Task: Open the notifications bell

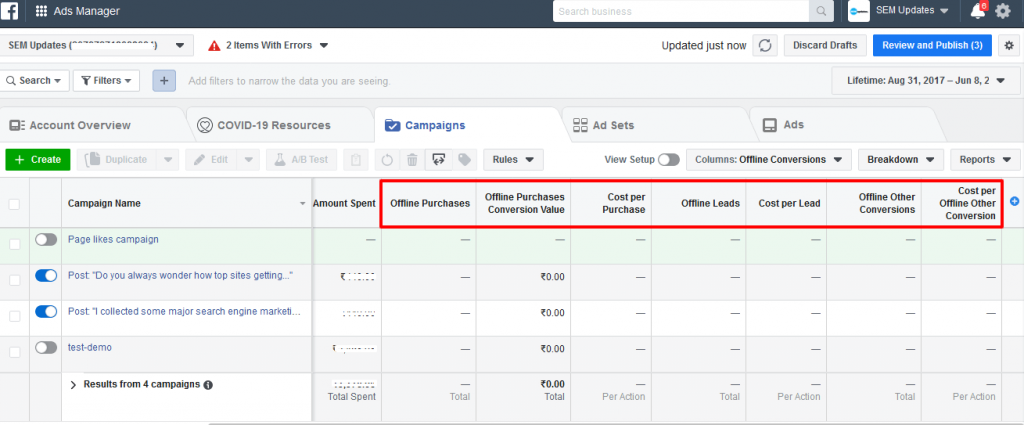Action: (978, 10)
